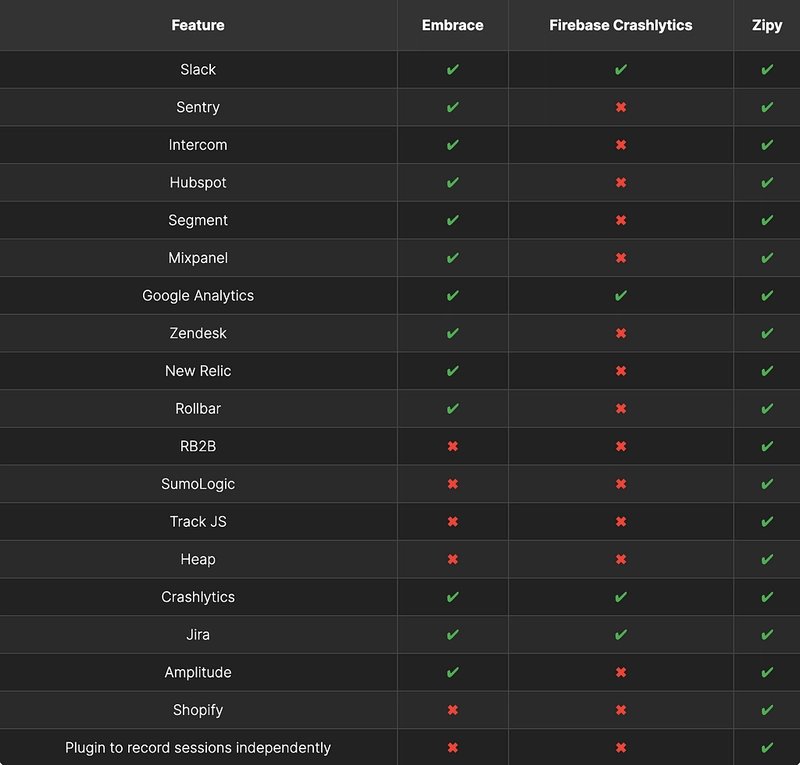
Task: Select Zipy's checkmark in the Shopify row
Action: pos(767,710)
